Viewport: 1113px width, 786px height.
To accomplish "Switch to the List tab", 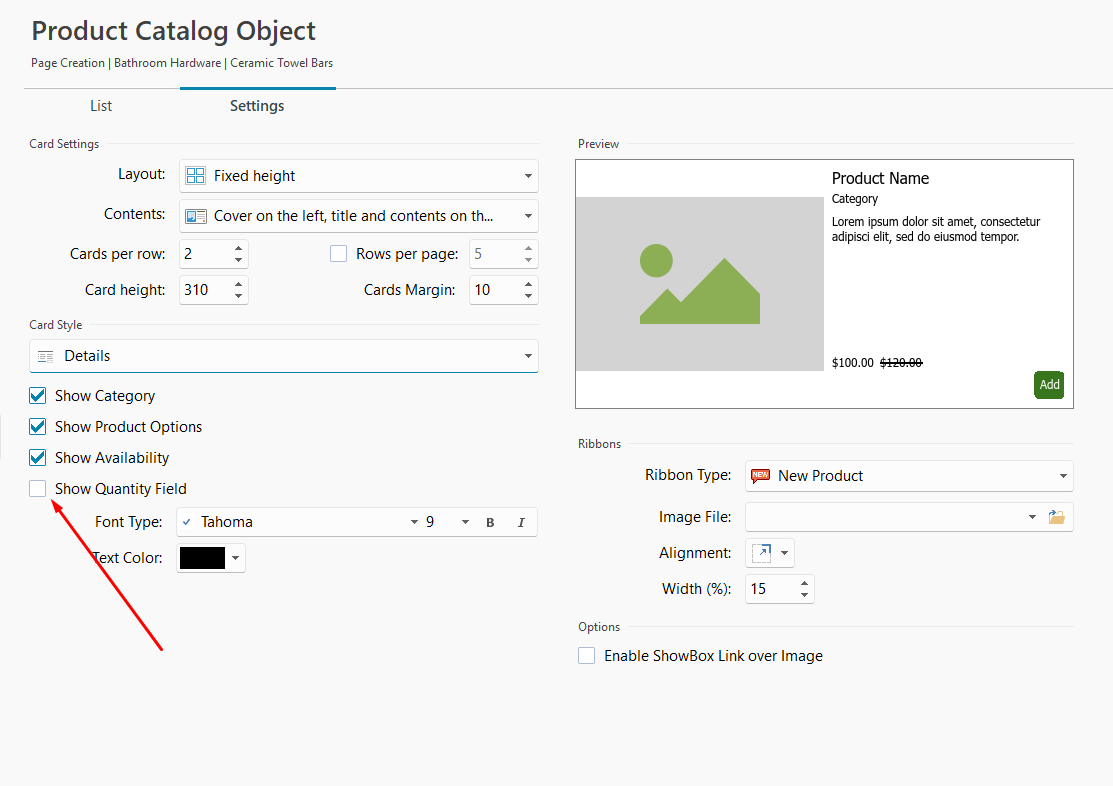I will coord(101,106).
